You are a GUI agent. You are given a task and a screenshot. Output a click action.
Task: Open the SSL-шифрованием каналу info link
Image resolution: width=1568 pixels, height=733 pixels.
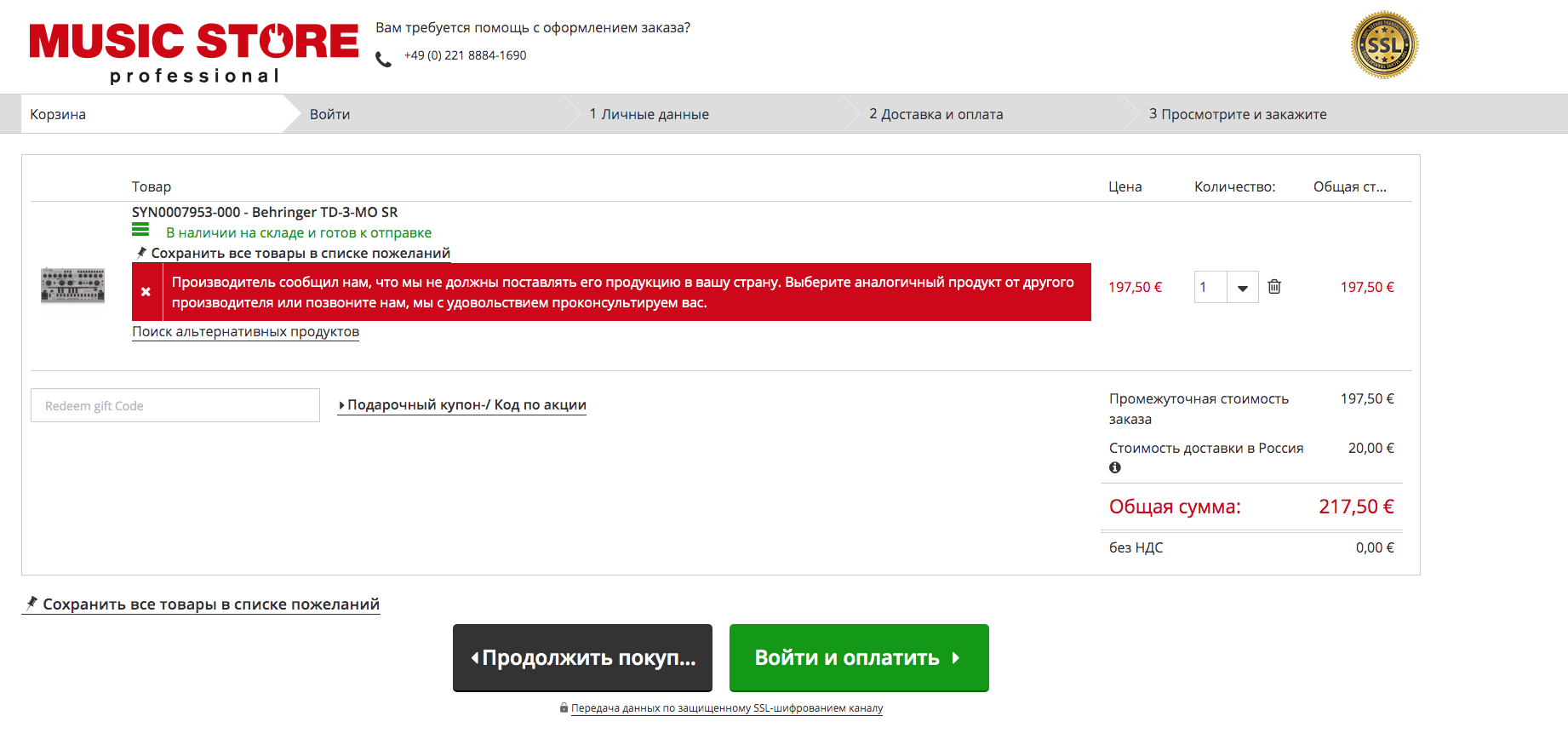click(x=727, y=707)
